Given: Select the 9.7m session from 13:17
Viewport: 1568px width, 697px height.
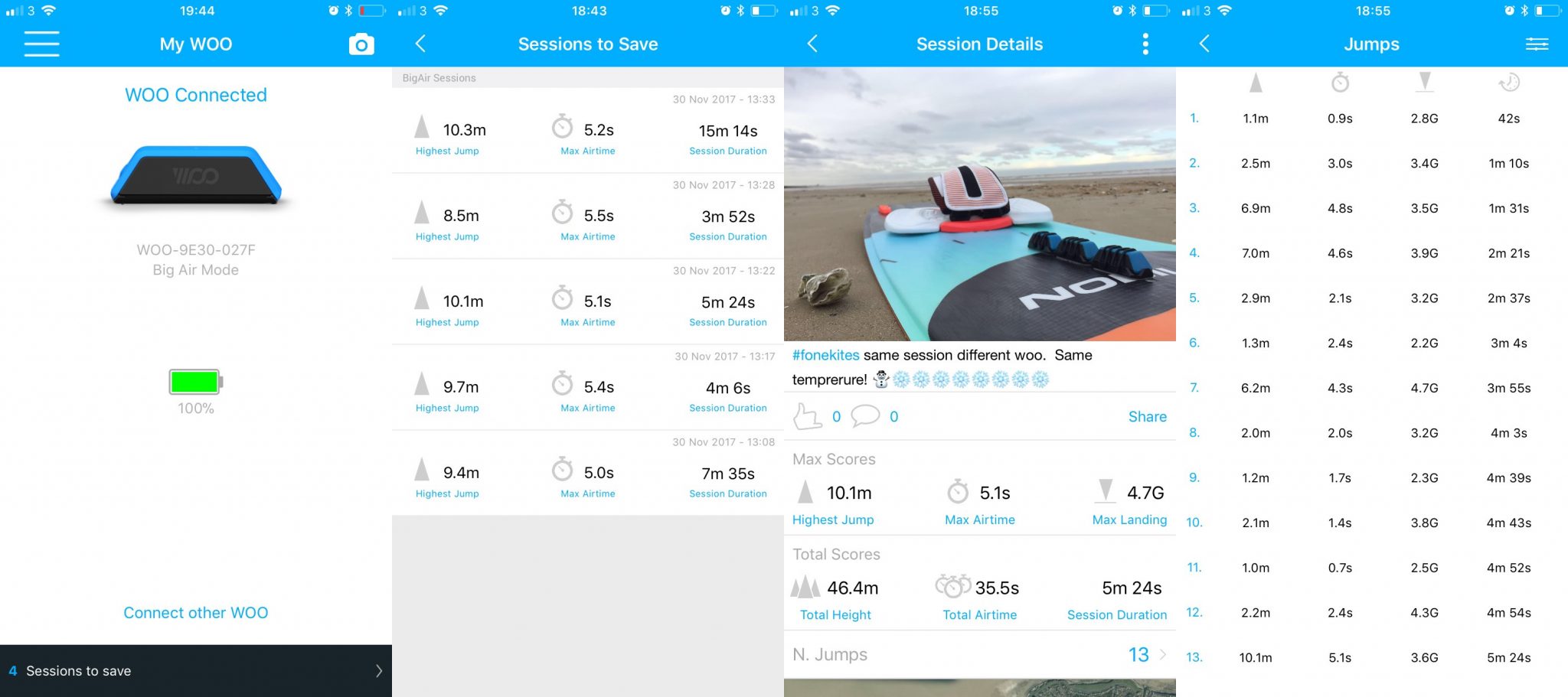Looking at the screenshot, I should [588, 387].
